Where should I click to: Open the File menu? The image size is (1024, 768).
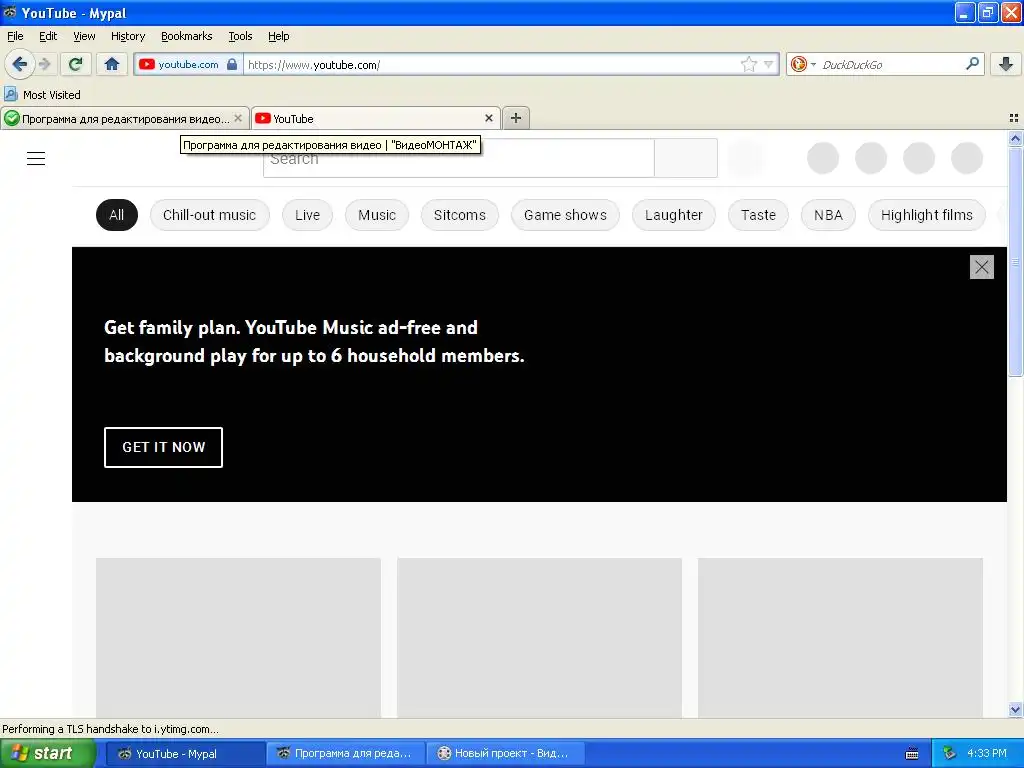15,36
